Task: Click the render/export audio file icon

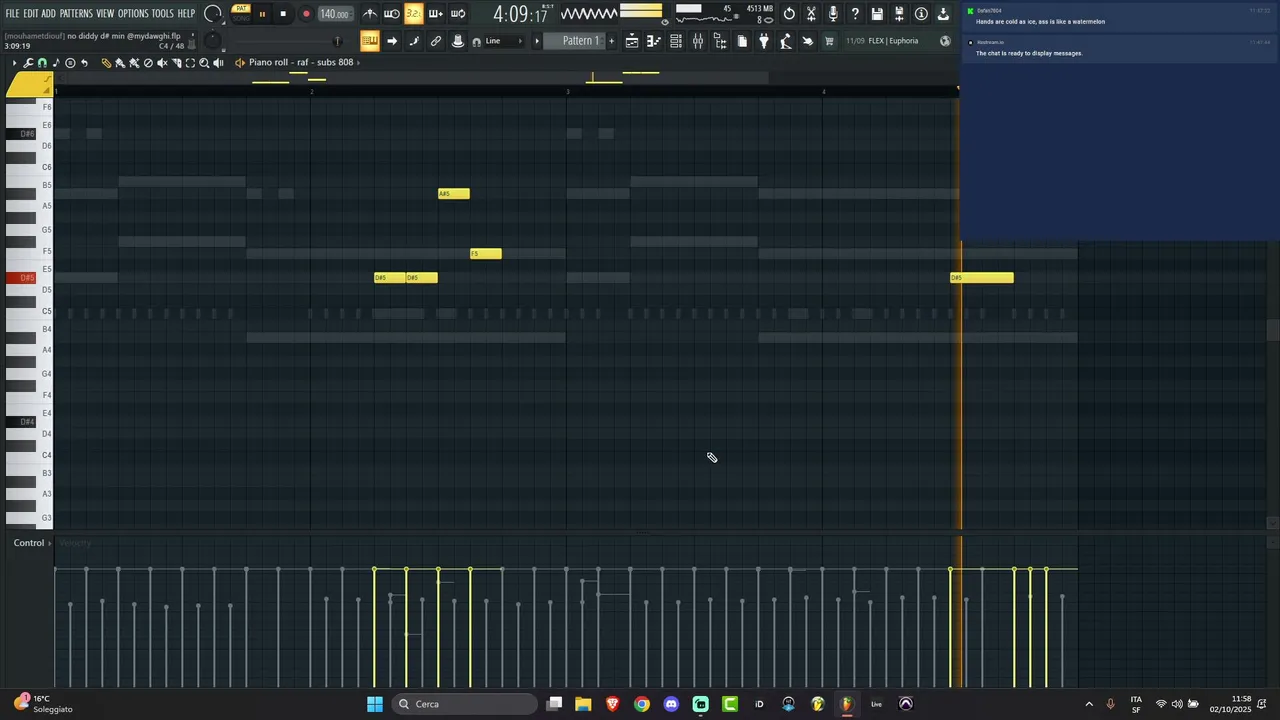Action: [x=899, y=14]
